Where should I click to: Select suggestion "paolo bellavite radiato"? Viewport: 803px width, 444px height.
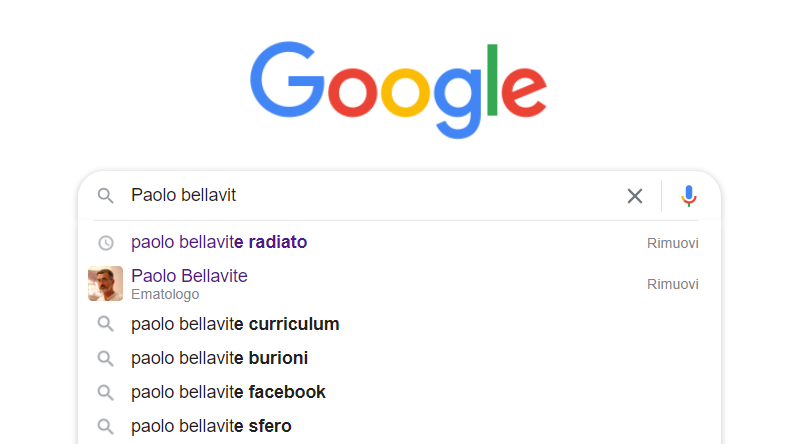219,242
